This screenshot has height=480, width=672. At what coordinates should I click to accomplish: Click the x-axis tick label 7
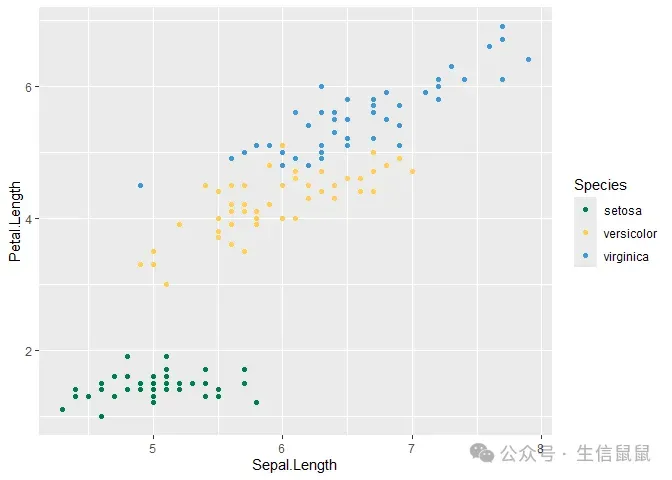pyautogui.click(x=411, y=448)
